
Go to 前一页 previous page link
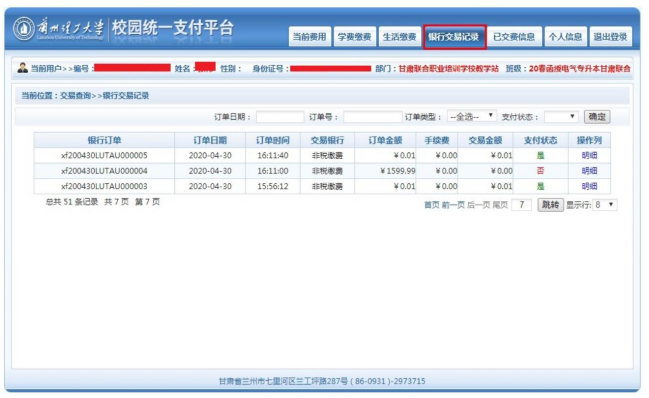click(x=453, y=205)
